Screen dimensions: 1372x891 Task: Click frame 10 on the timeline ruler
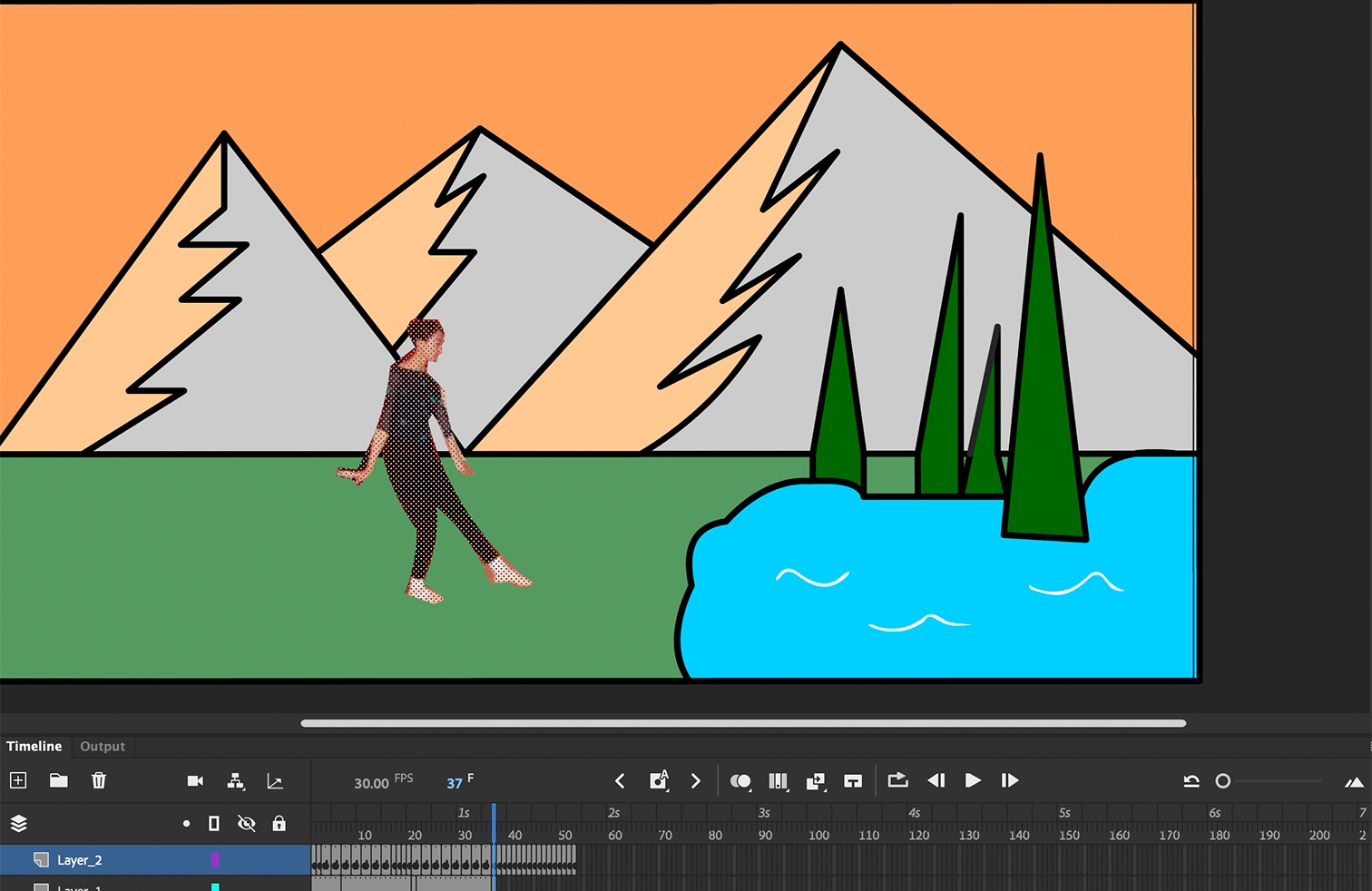(x=365, y=835)
